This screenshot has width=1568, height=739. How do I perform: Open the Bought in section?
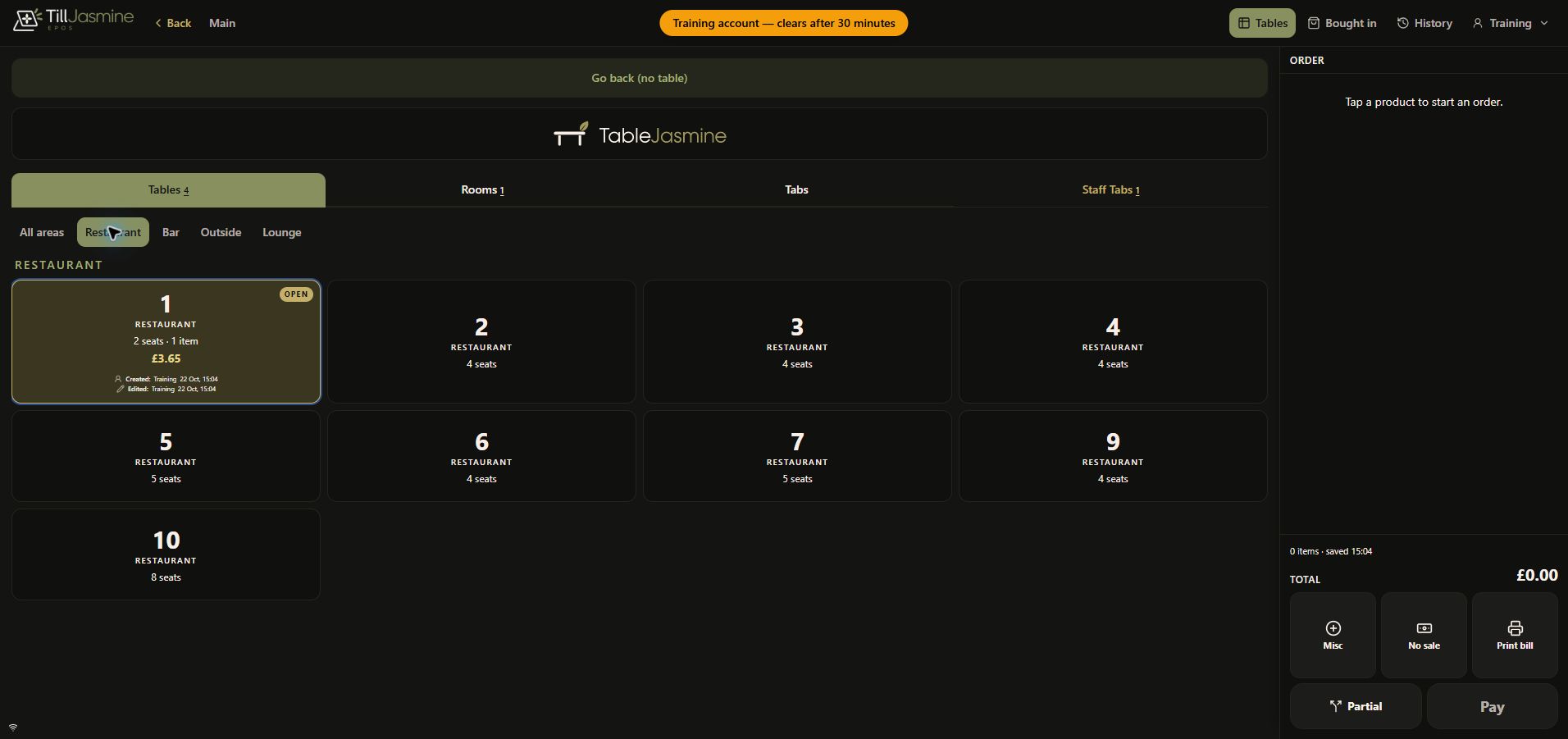point(1342,23)
